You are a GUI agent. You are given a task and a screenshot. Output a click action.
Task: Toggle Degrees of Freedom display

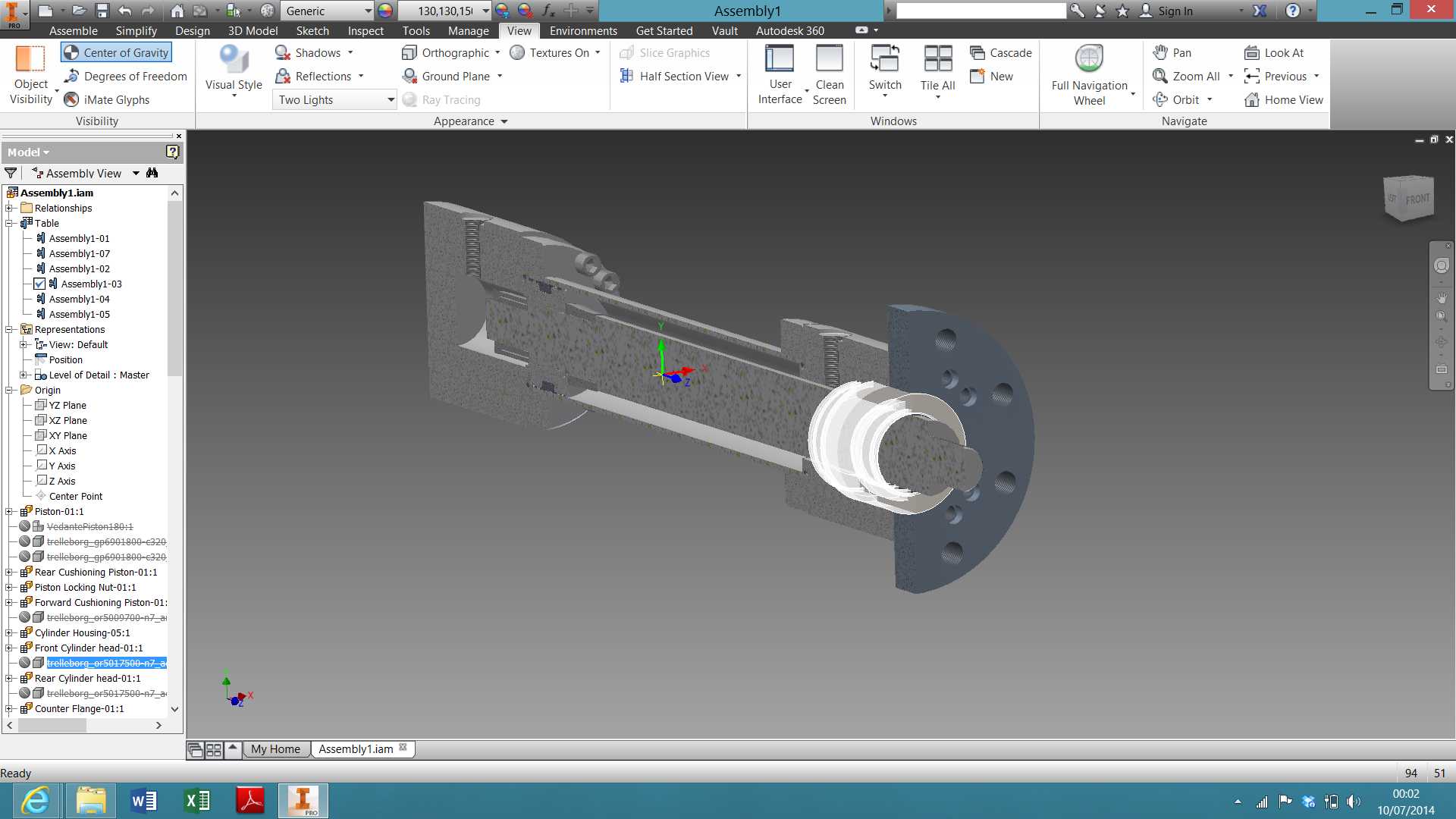click(125, 76)
